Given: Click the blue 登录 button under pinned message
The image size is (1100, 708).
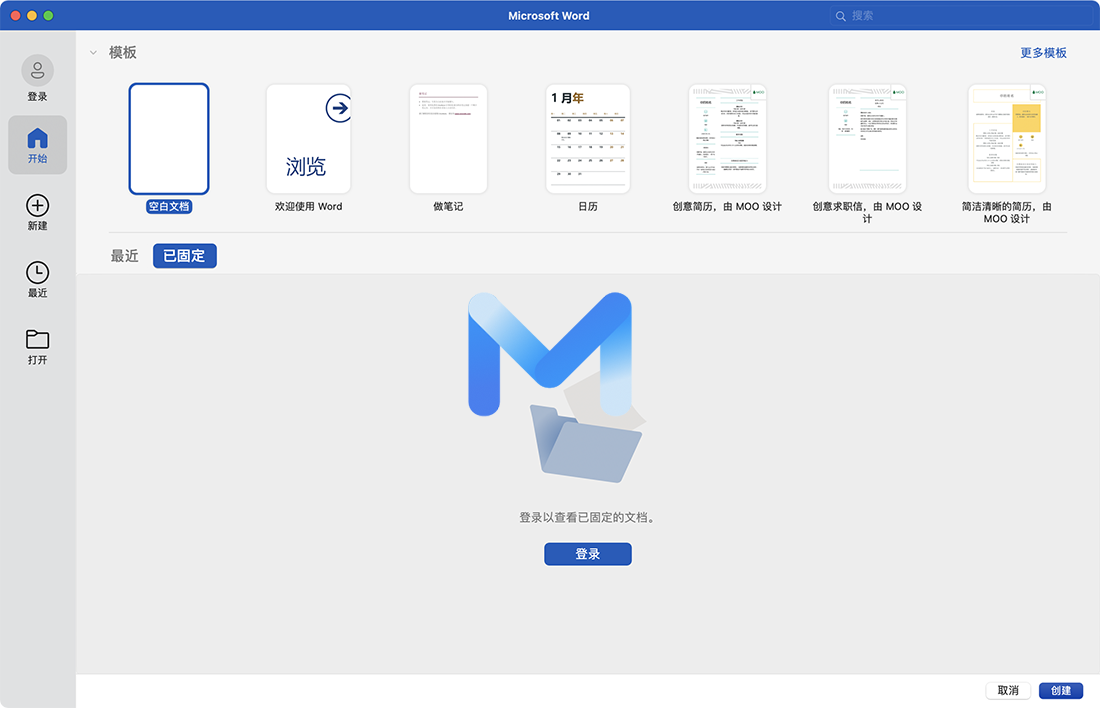Looking at the screenshot, I should click(588, 554).
